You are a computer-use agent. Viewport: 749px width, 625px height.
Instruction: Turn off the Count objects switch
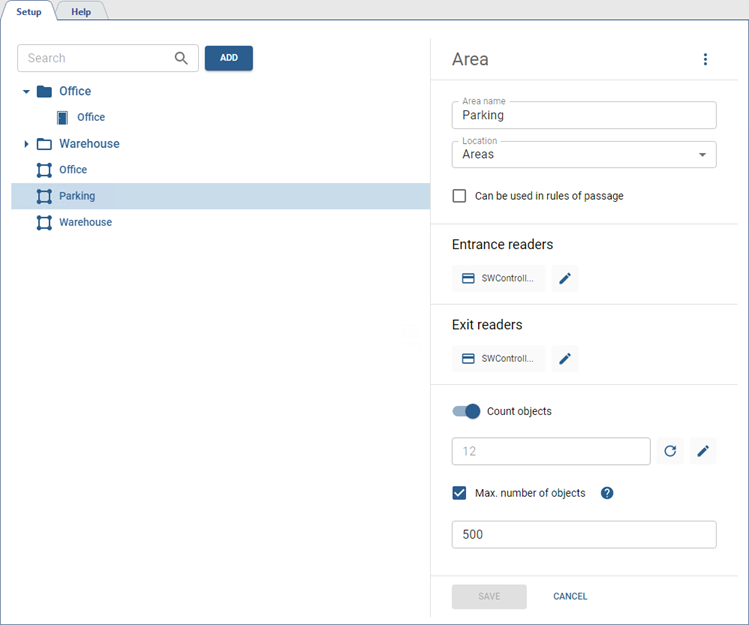point(467,411)
